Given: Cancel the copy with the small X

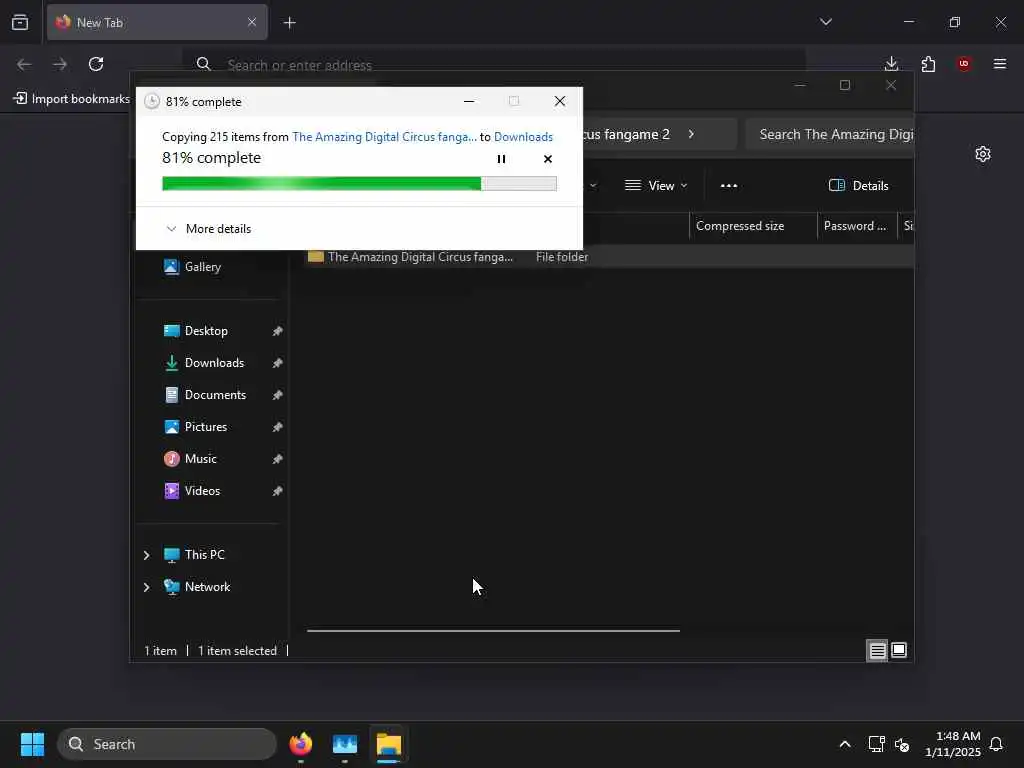Looking at the screenshot, I should (x=548, y=159).
